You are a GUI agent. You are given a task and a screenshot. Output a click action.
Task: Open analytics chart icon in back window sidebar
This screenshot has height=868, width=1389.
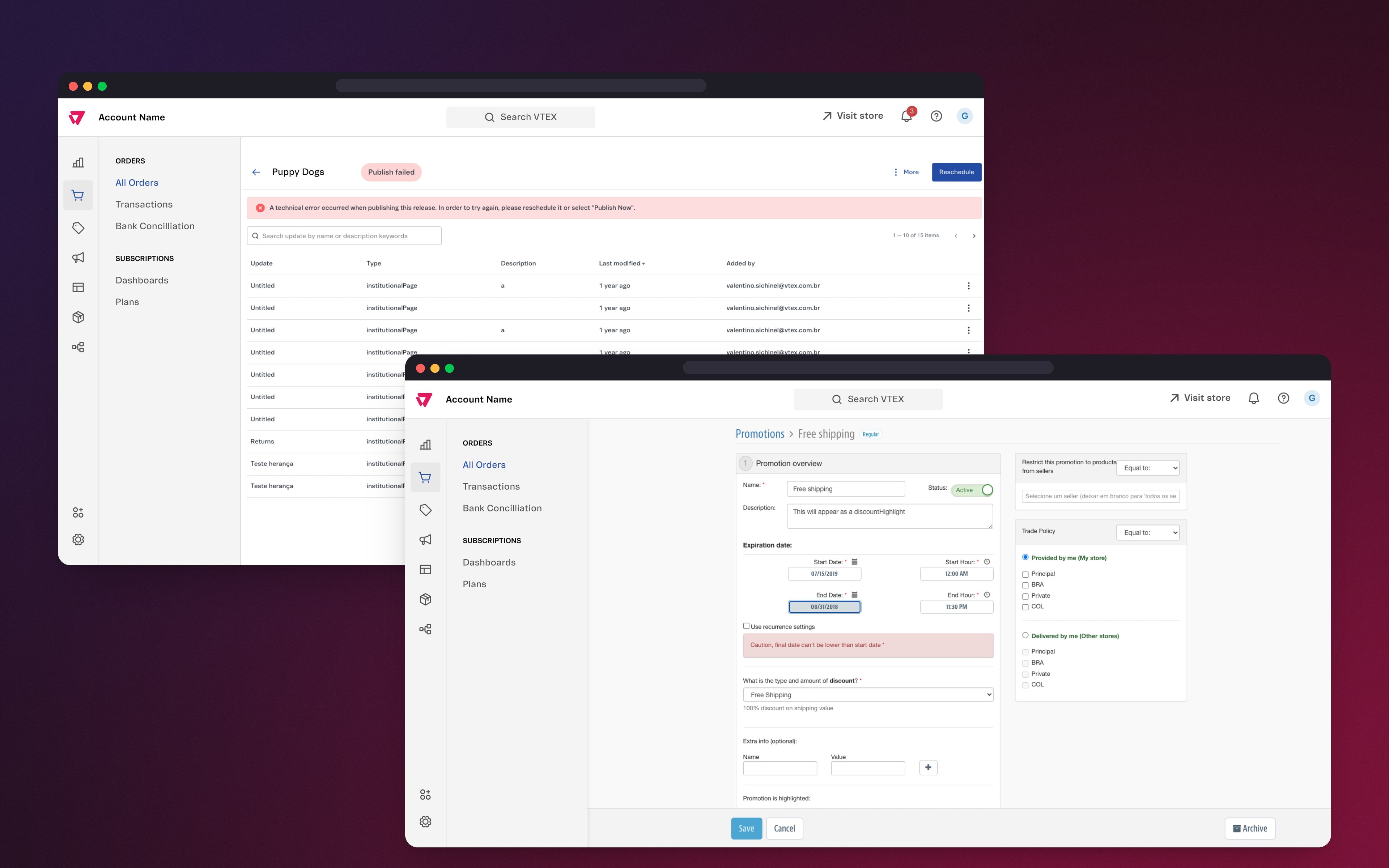(x=78, y=162)
